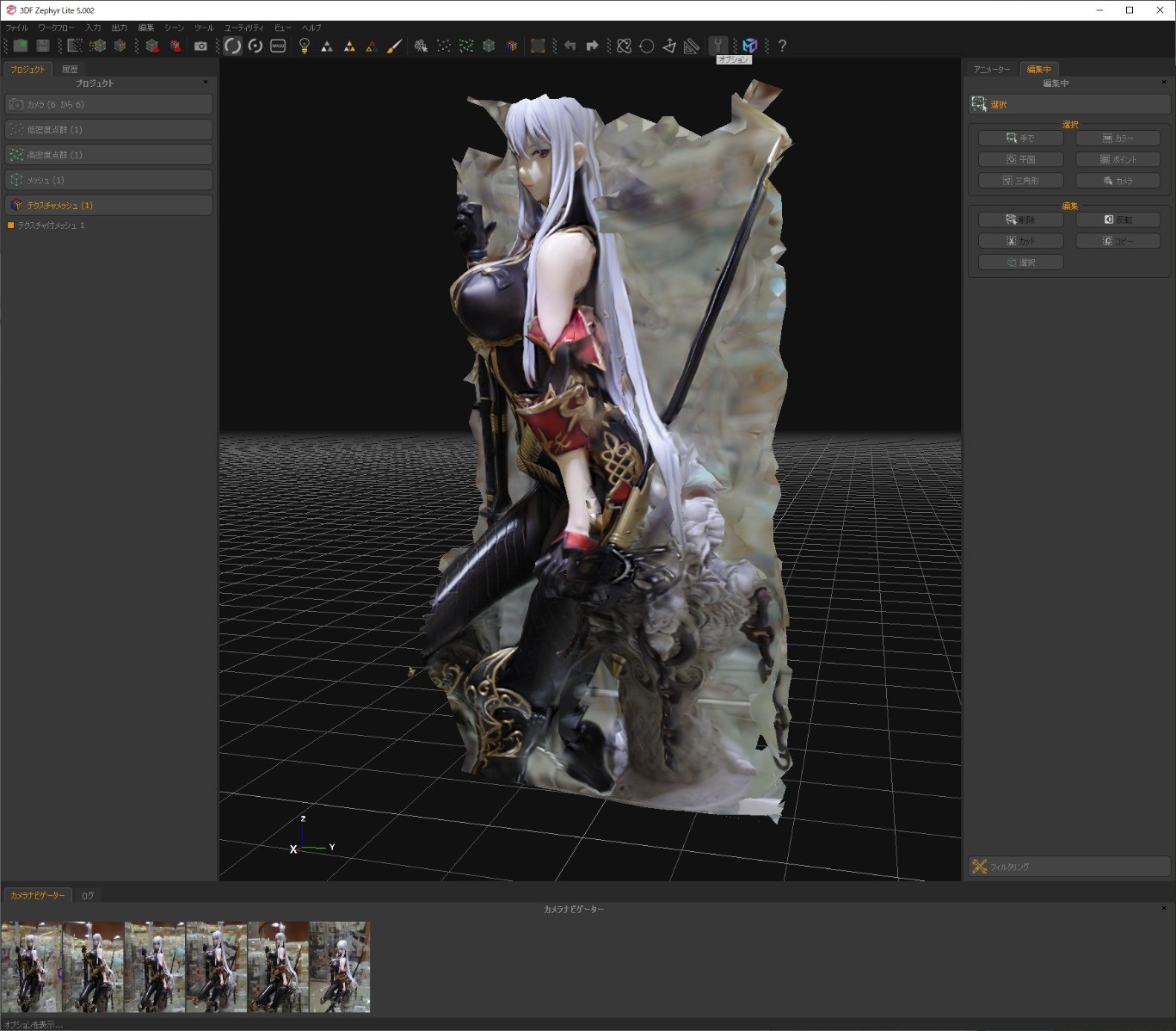Click the orange-tipped triangles toolbar icon
This screenshot has height=1031, width=1176.
[x=349, y=46]
